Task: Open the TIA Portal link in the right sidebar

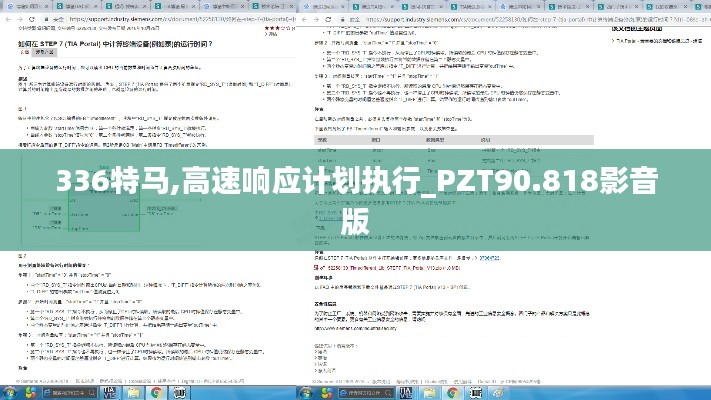Action: [x=657, y=41]
